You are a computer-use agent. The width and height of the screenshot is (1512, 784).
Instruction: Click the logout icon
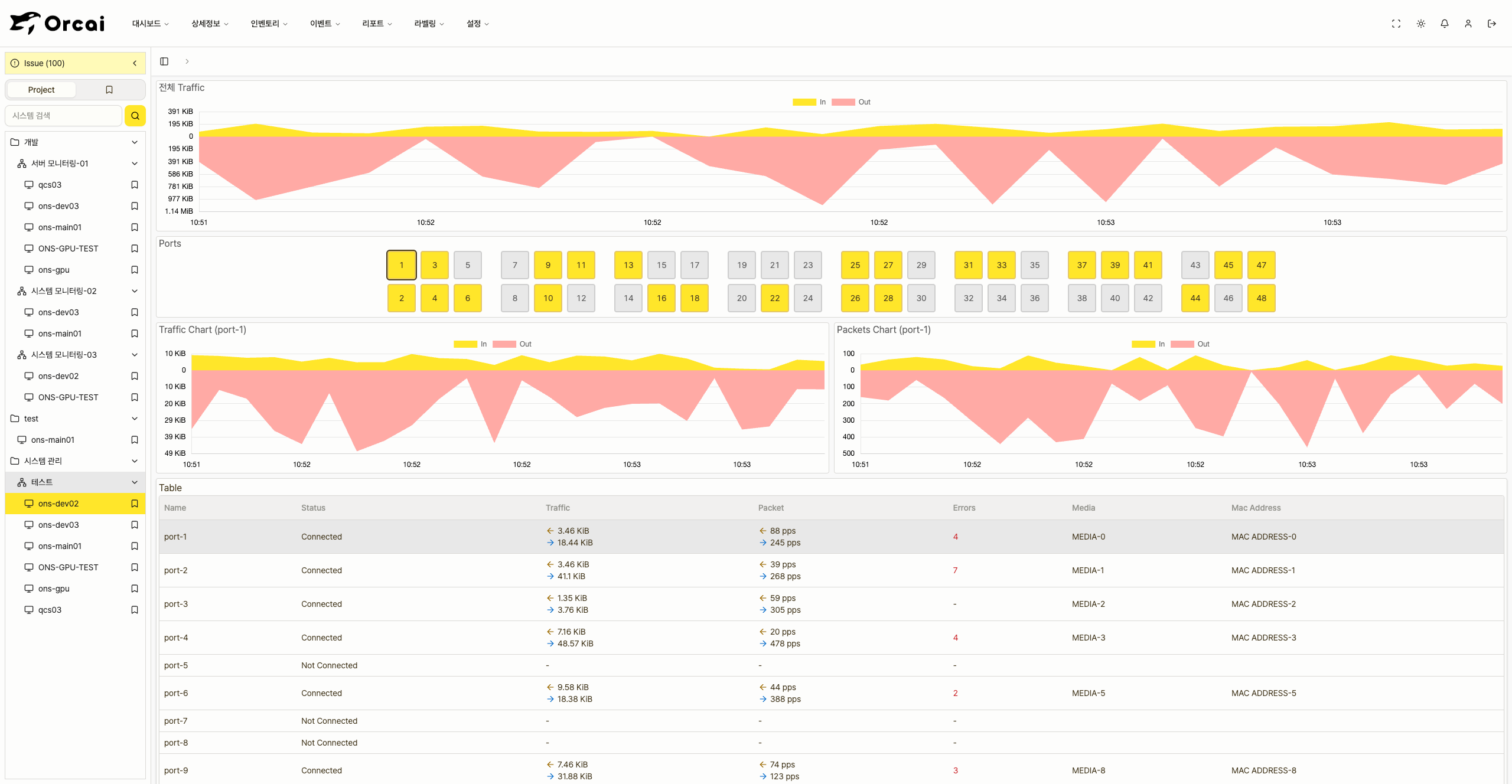click(1491, 24)
